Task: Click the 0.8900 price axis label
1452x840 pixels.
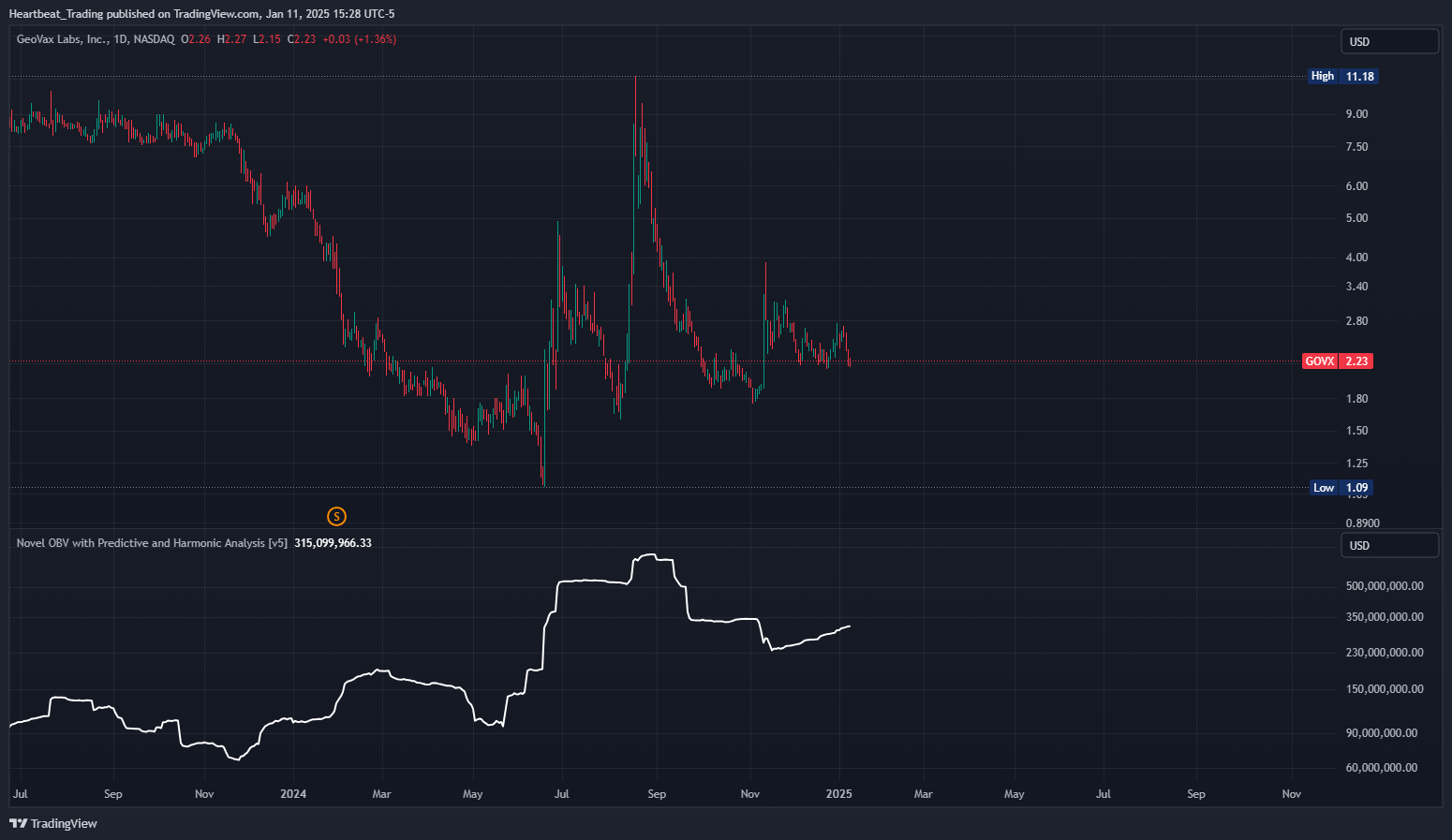Action: (1362, 523)
